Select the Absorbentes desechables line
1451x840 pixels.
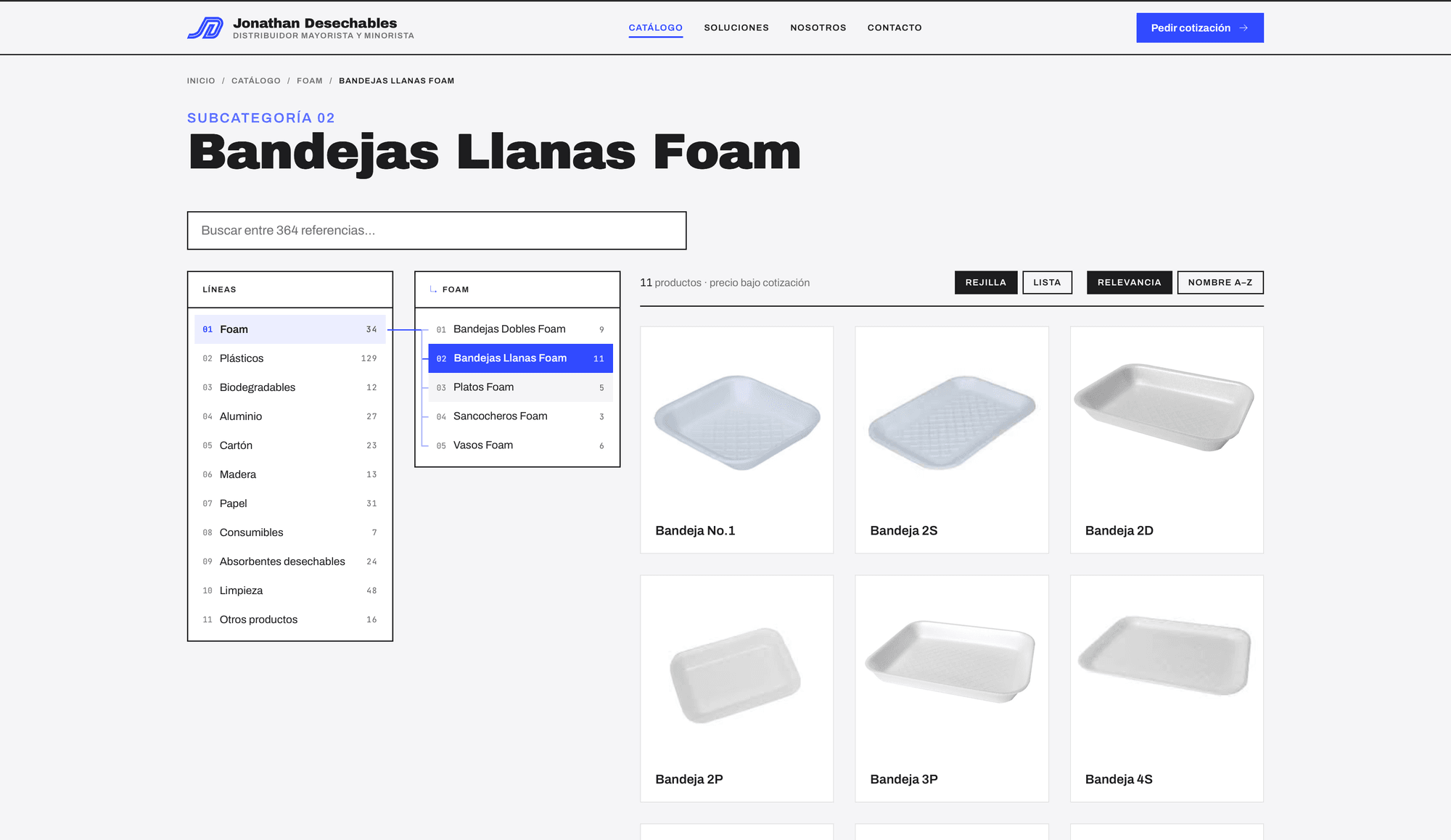coord(290,561)
